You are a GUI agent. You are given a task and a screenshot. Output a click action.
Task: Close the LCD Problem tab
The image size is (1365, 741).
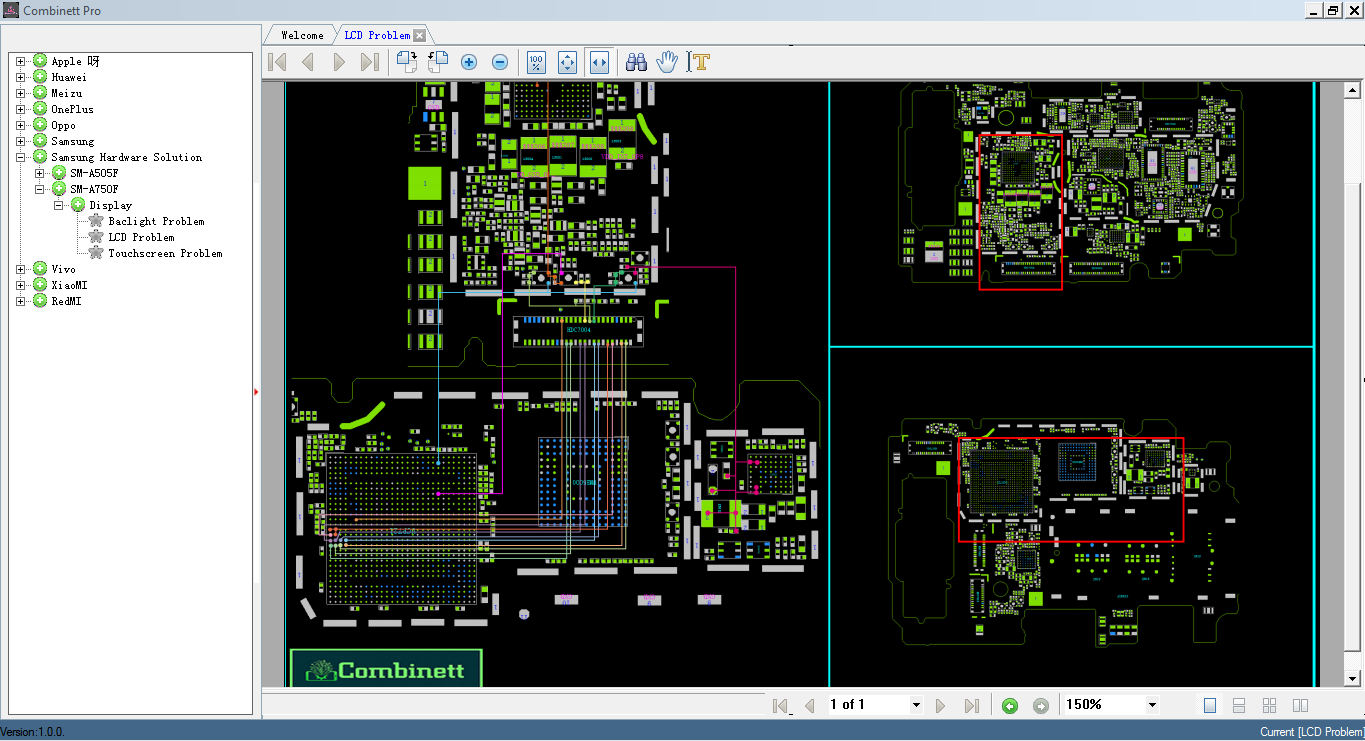[420, 36]
